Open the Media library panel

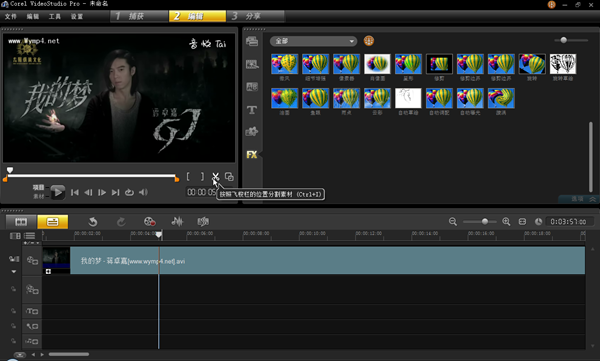pos(252,41)
